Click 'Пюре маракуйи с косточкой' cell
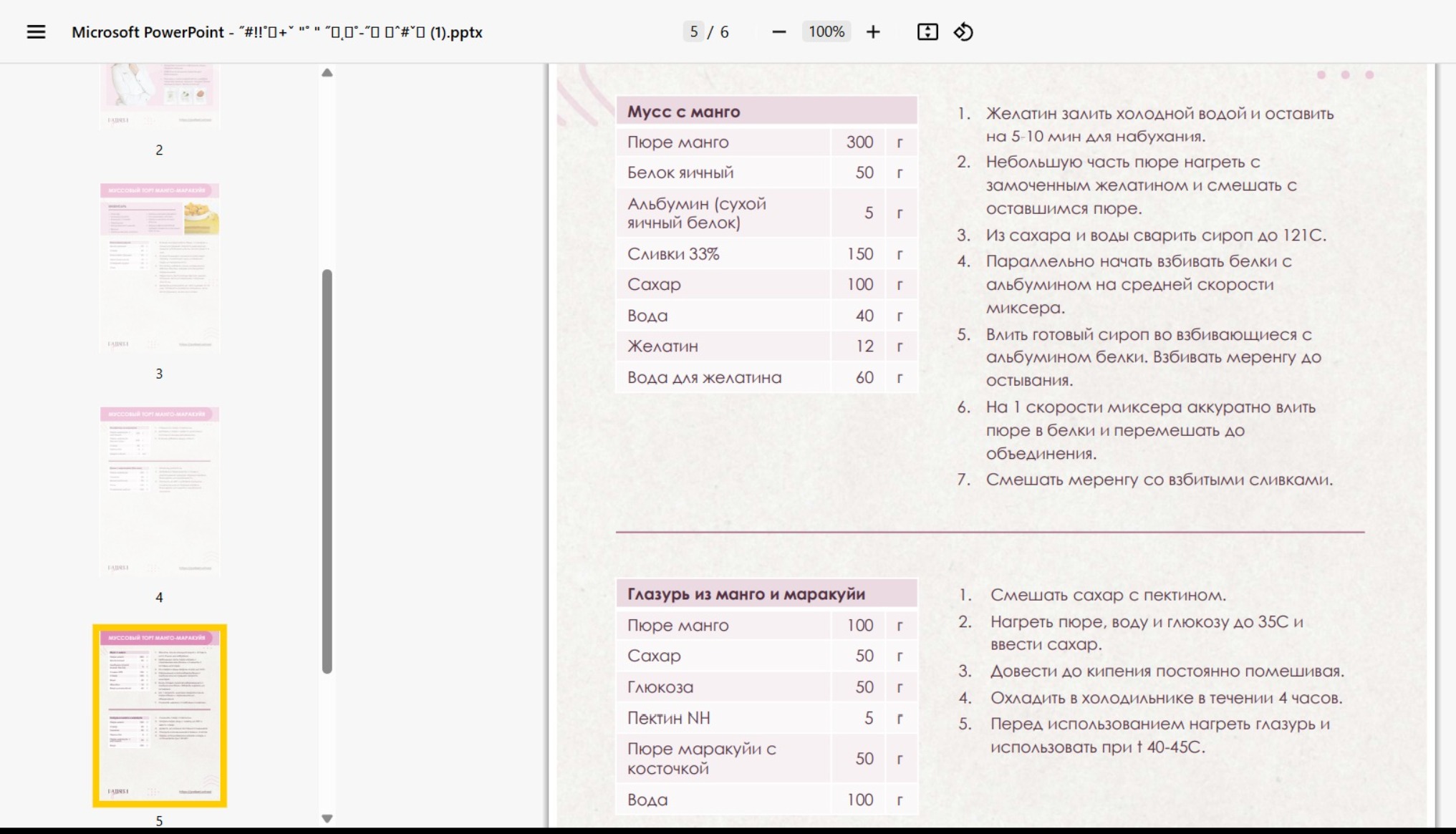This screenshot has height=834, width=1456. [723, 759]
